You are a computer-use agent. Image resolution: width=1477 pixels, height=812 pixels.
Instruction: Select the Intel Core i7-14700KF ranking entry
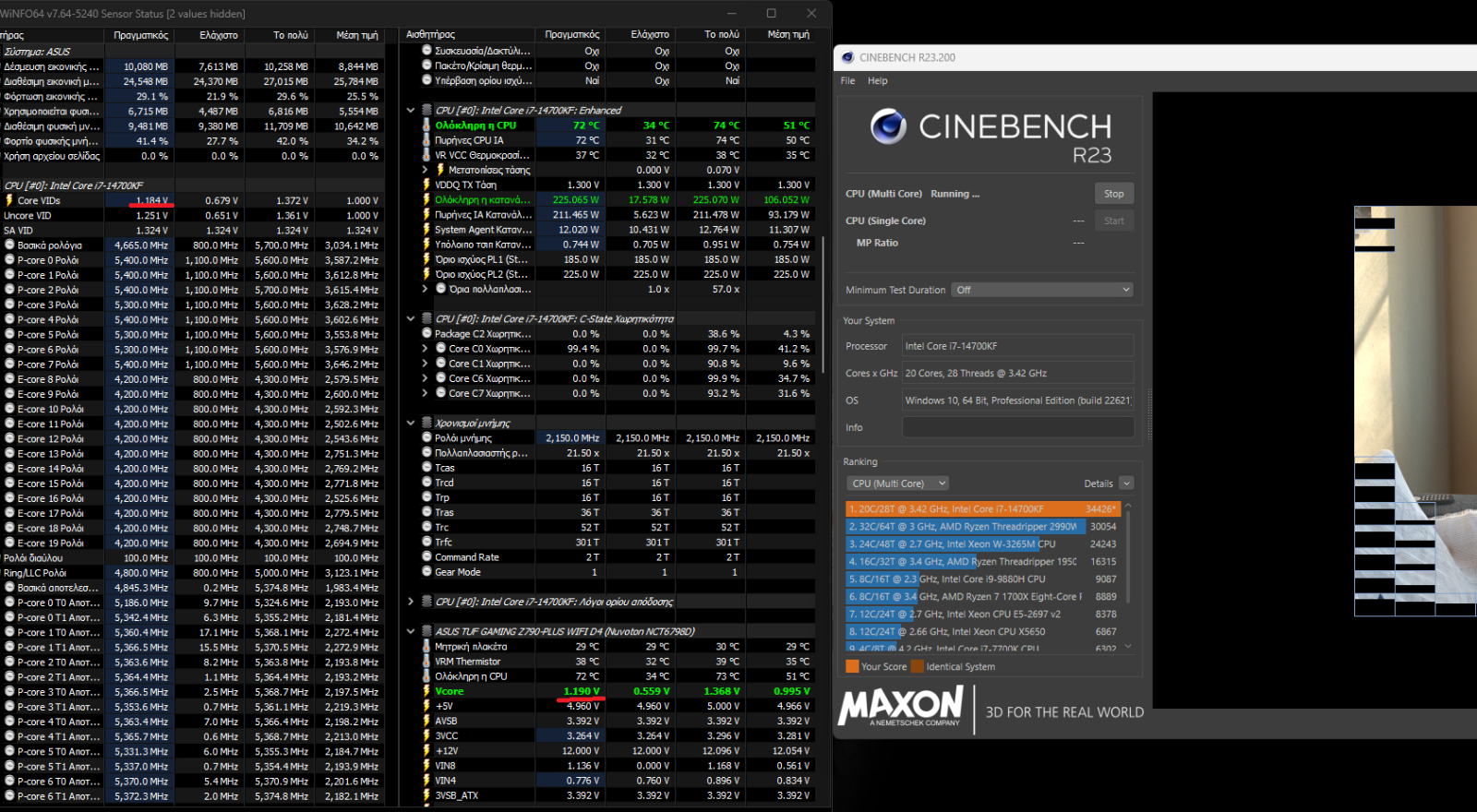click(982, 509)
